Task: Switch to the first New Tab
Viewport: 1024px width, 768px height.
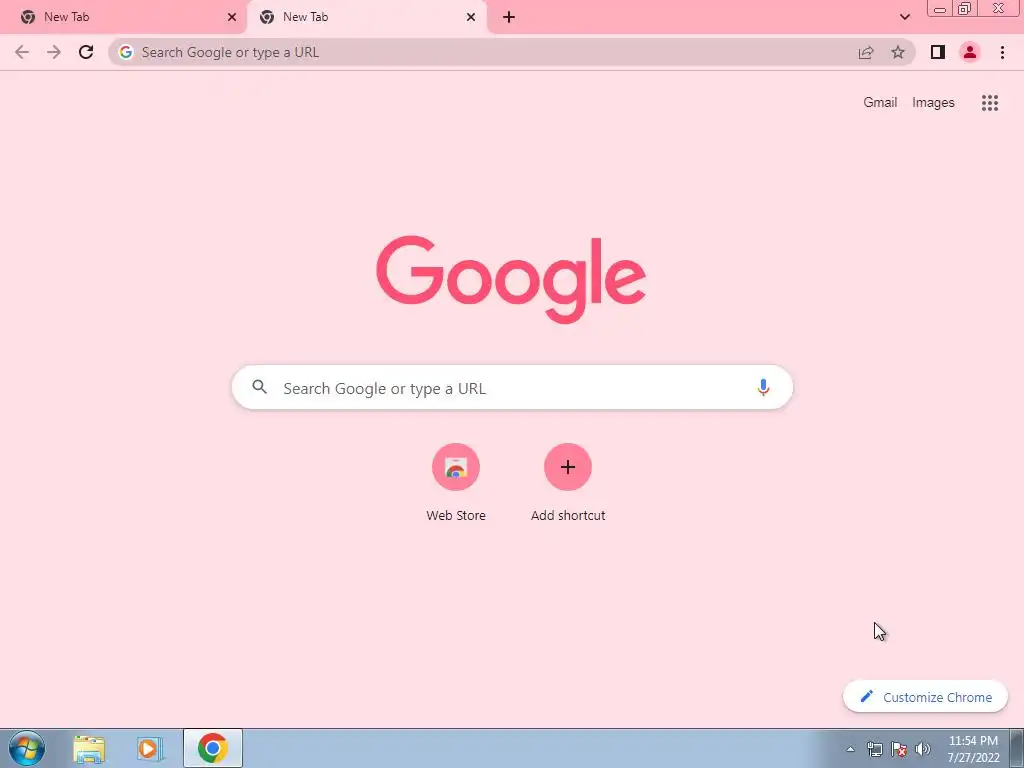Action: click(123, 17)
